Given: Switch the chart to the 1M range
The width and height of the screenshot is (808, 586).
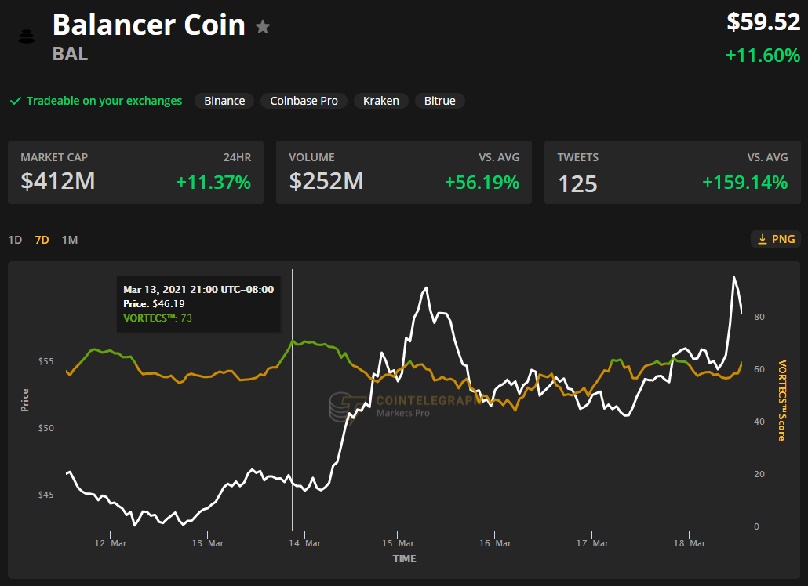Looking at the screenshot, I should (70, 240).
